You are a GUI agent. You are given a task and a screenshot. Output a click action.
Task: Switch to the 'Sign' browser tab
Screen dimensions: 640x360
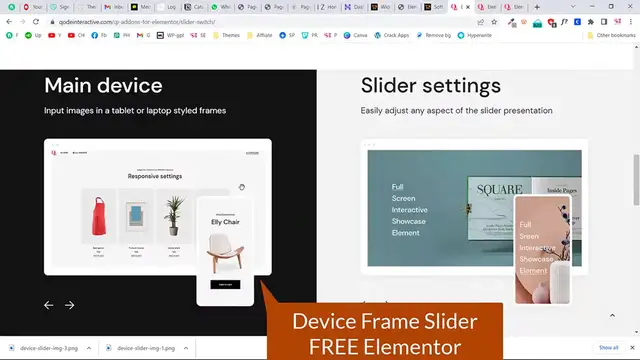click(60, 7)
